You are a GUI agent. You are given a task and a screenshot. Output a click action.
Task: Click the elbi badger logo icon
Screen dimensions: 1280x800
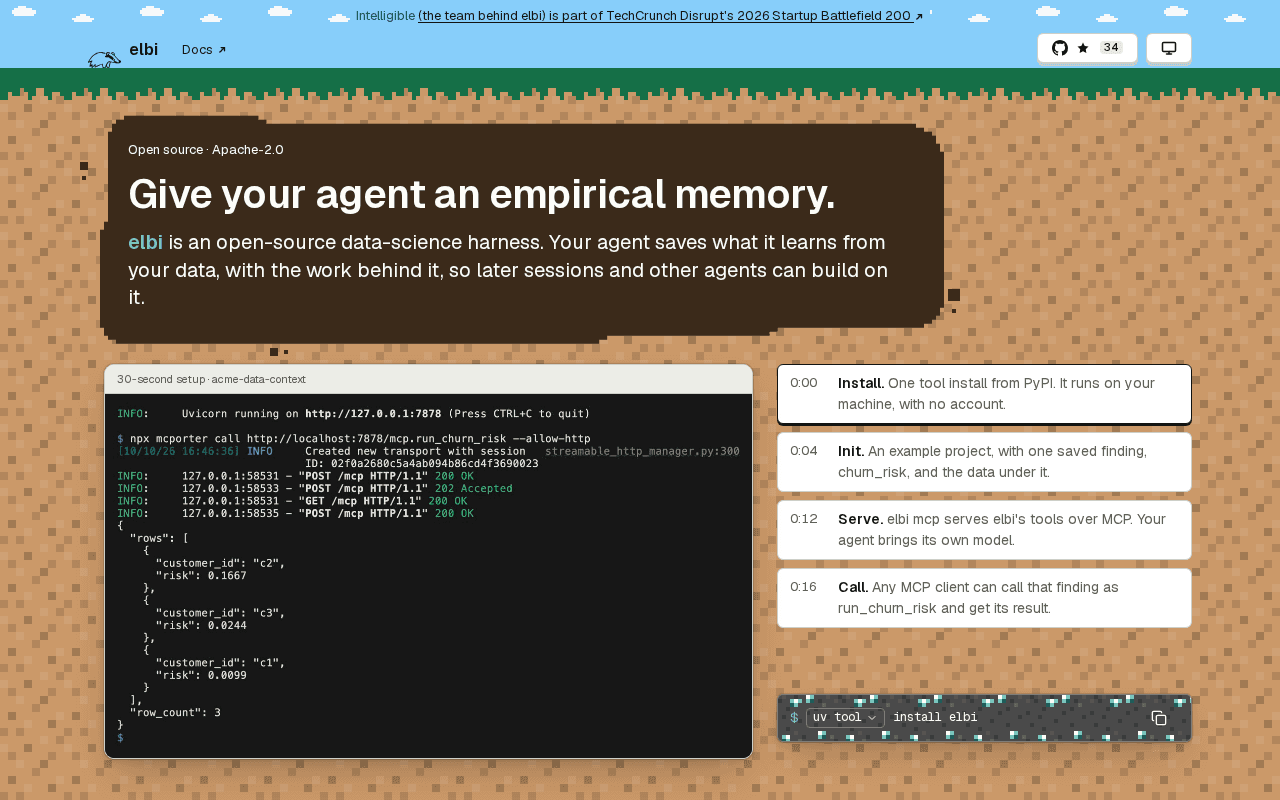tap(104, 60)
